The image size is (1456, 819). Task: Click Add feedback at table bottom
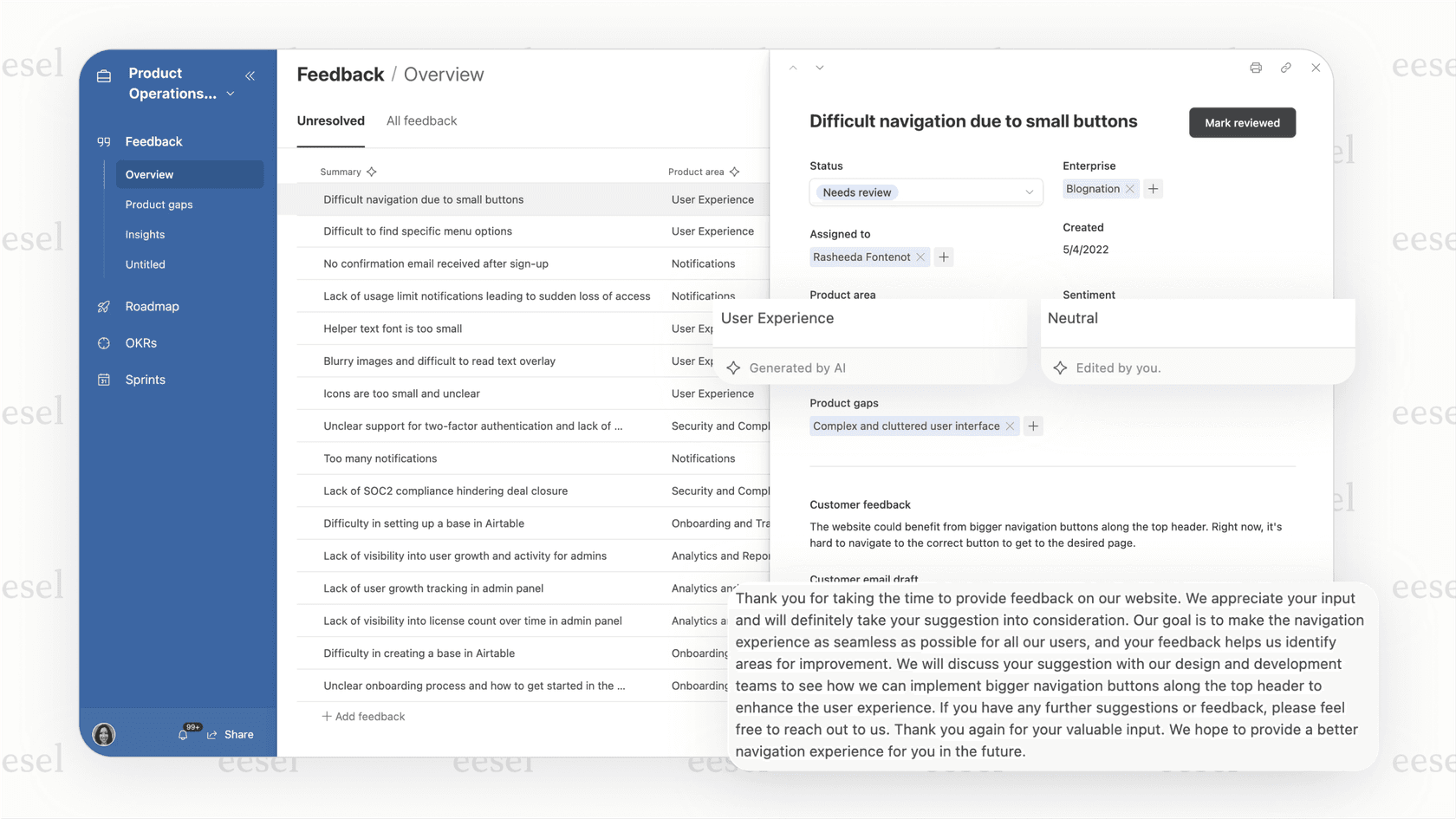(363, 716)
